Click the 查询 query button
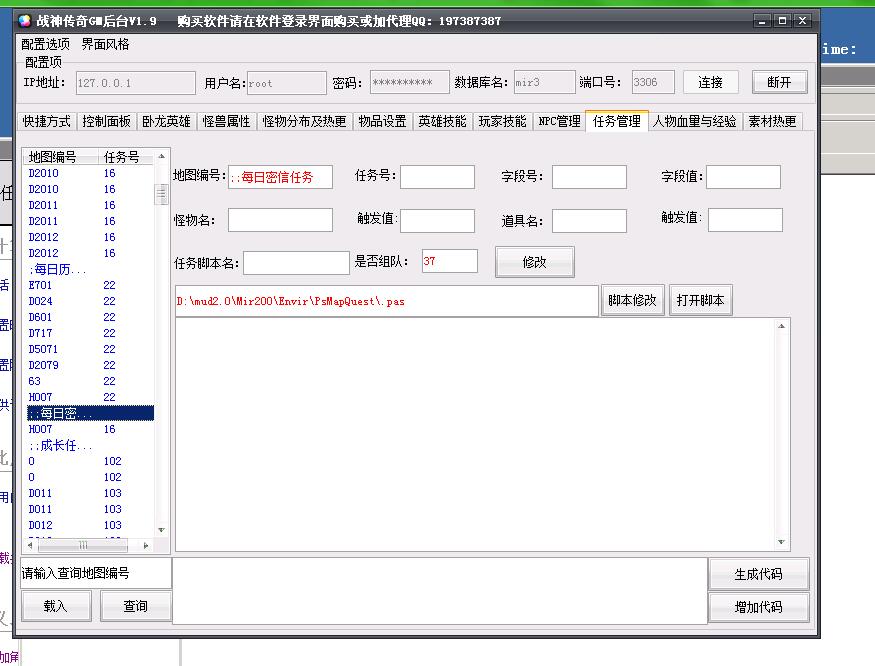This screenshot has width=875, height=666. click(136, 606)
